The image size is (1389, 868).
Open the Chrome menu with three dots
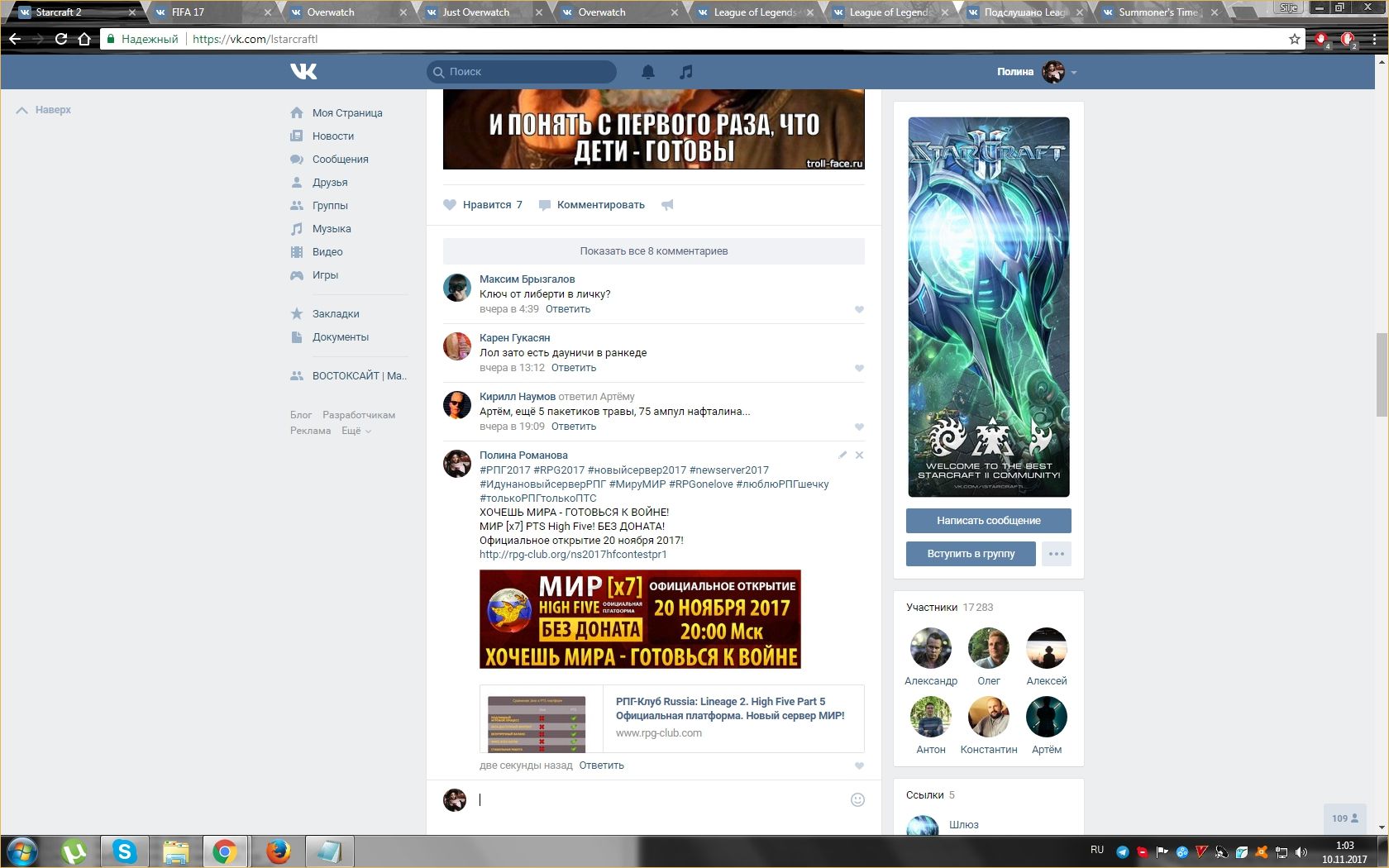coord(1375,39)
